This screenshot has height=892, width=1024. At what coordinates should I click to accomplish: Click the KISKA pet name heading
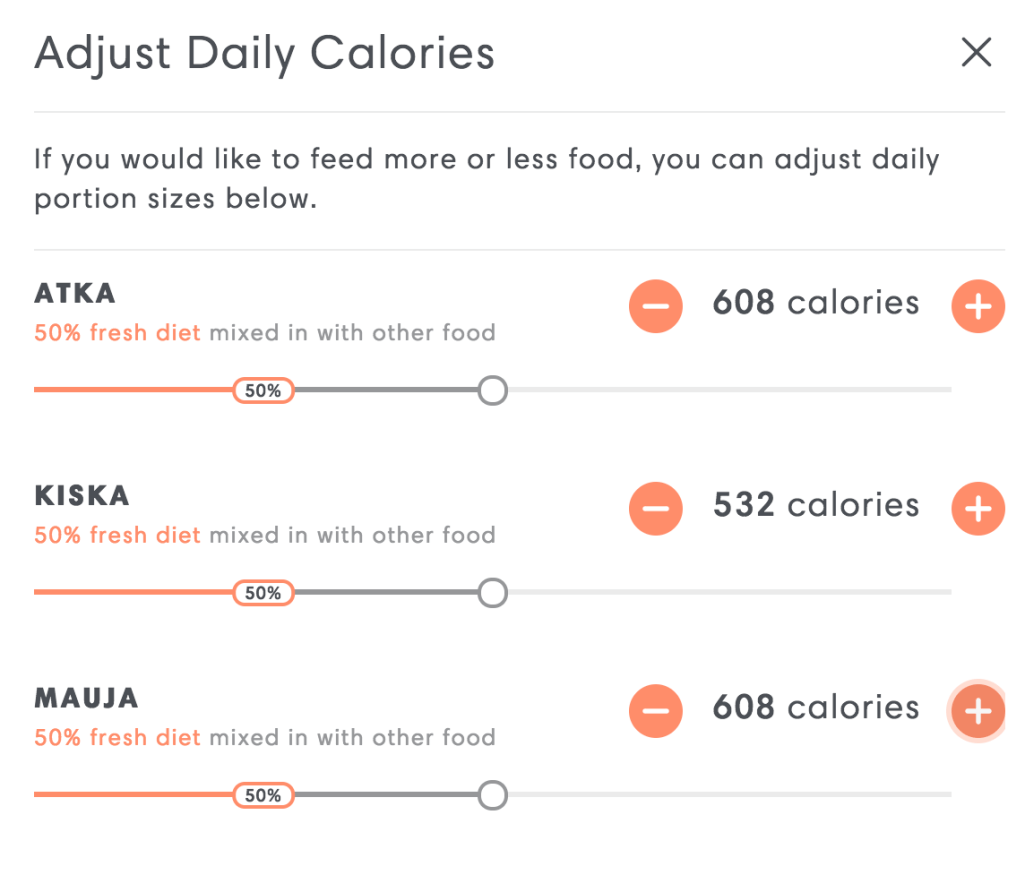click(x=82, y=496)
